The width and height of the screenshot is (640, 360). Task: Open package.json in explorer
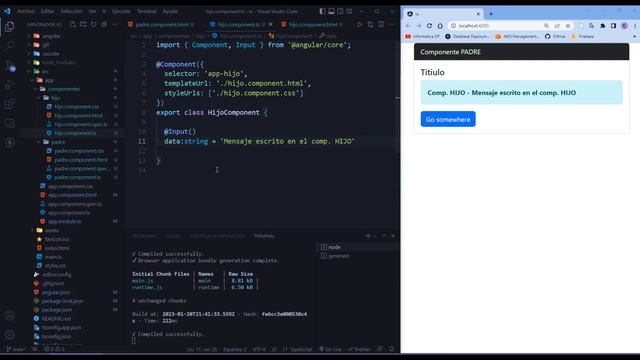(56, 310)
